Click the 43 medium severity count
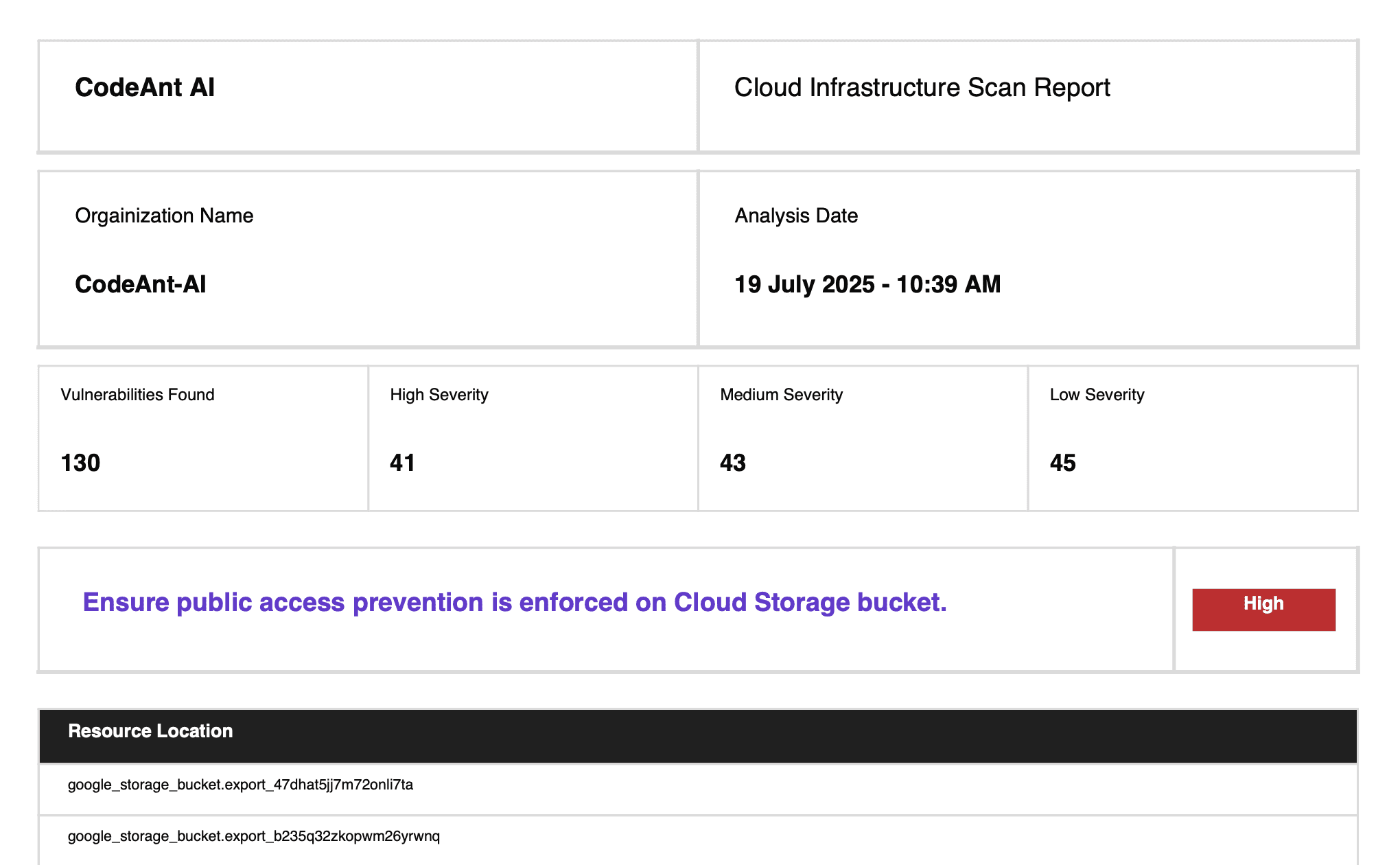 732,463
